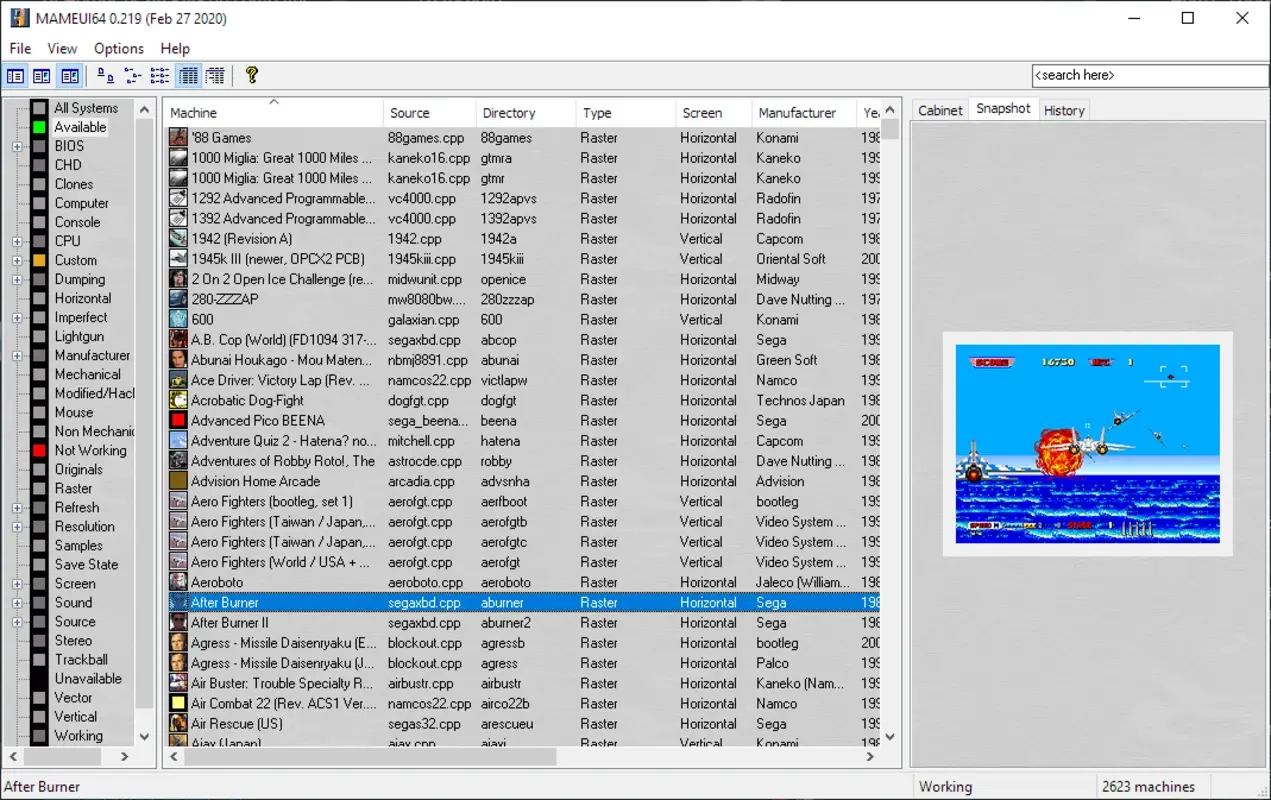The image size is (1271, 800).
Task: Click the search field at top right
Action: 1148,75
